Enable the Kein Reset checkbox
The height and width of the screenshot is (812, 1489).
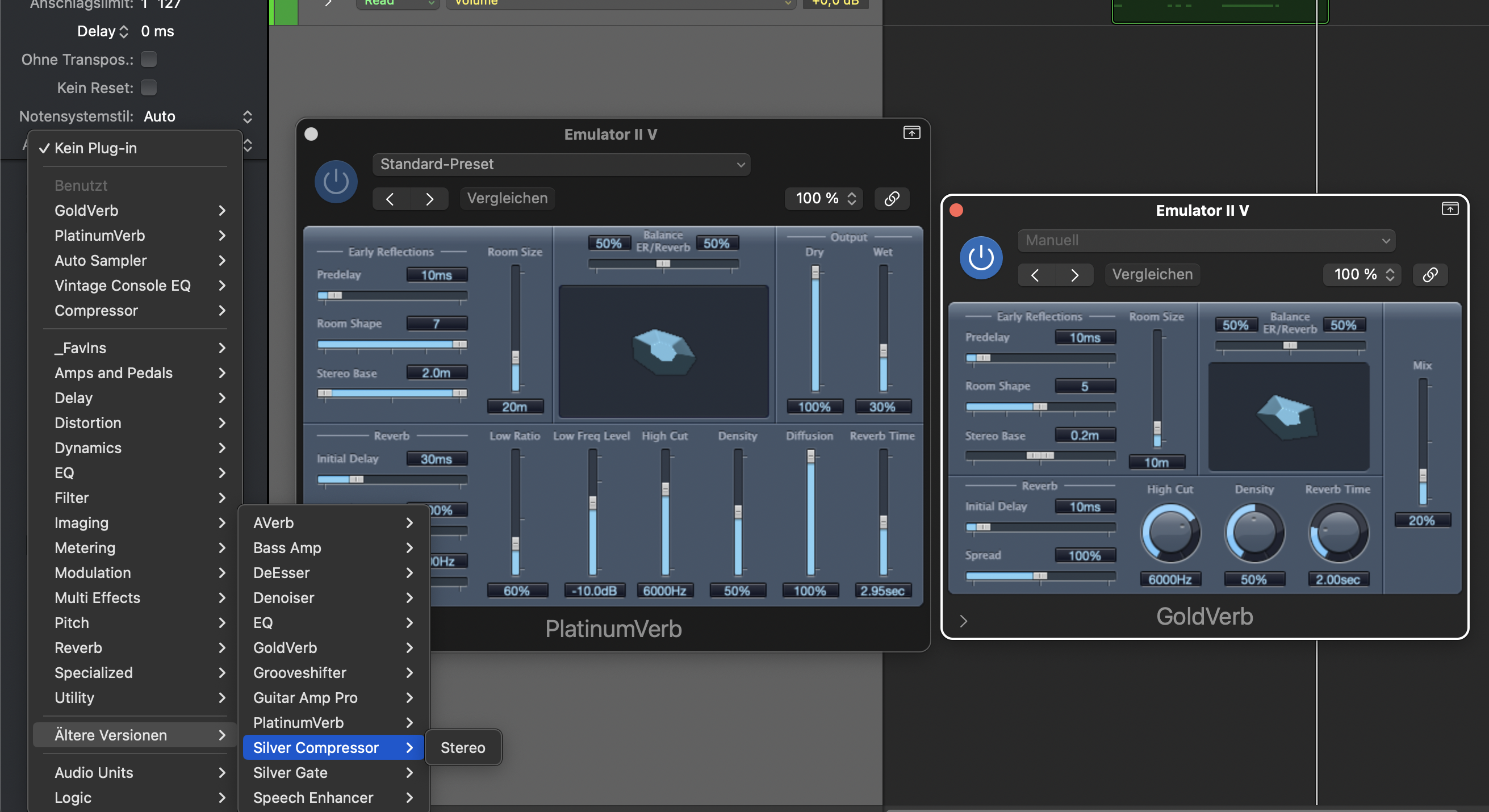(149, 87)
